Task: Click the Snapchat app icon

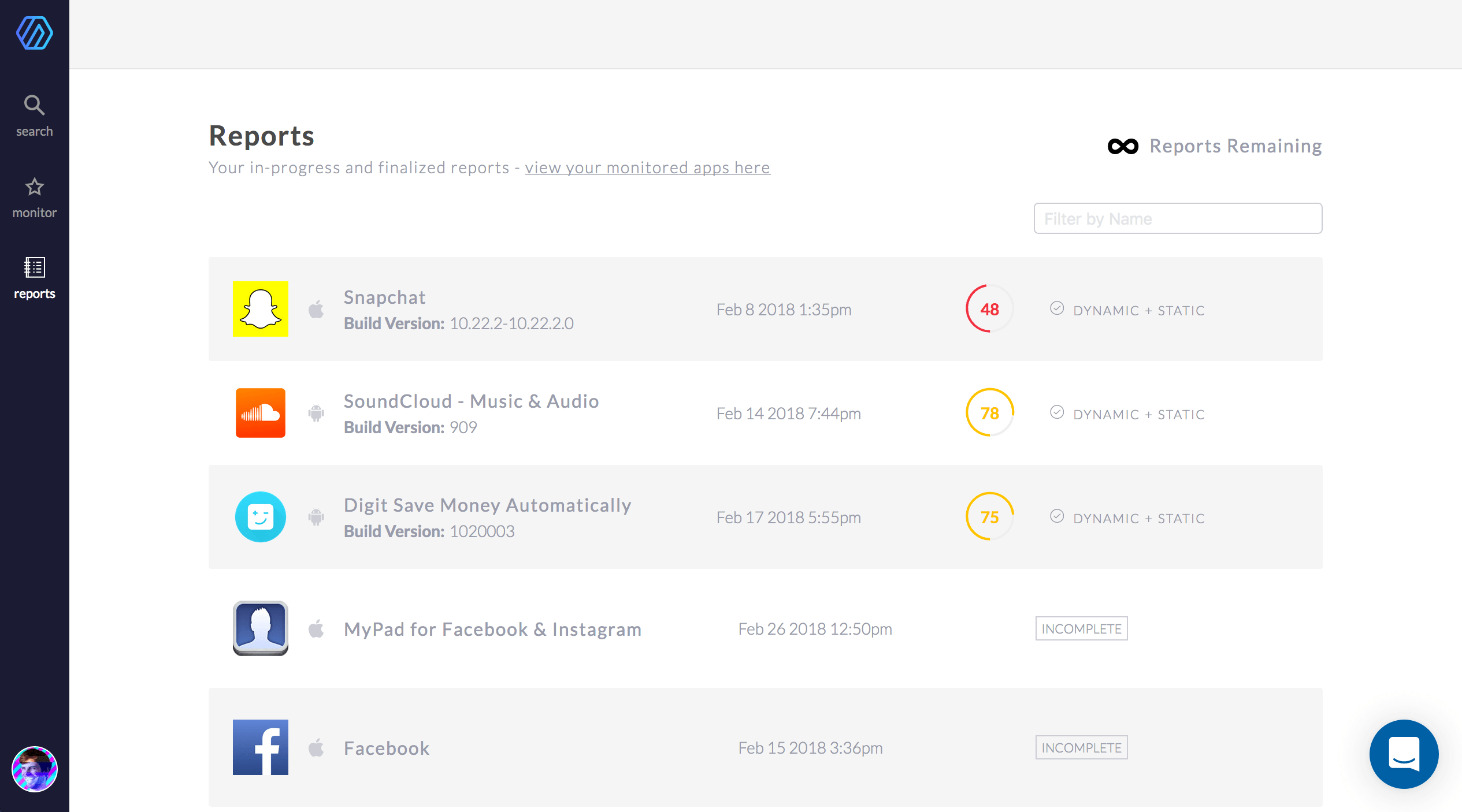Action: [x=261, y=309]
